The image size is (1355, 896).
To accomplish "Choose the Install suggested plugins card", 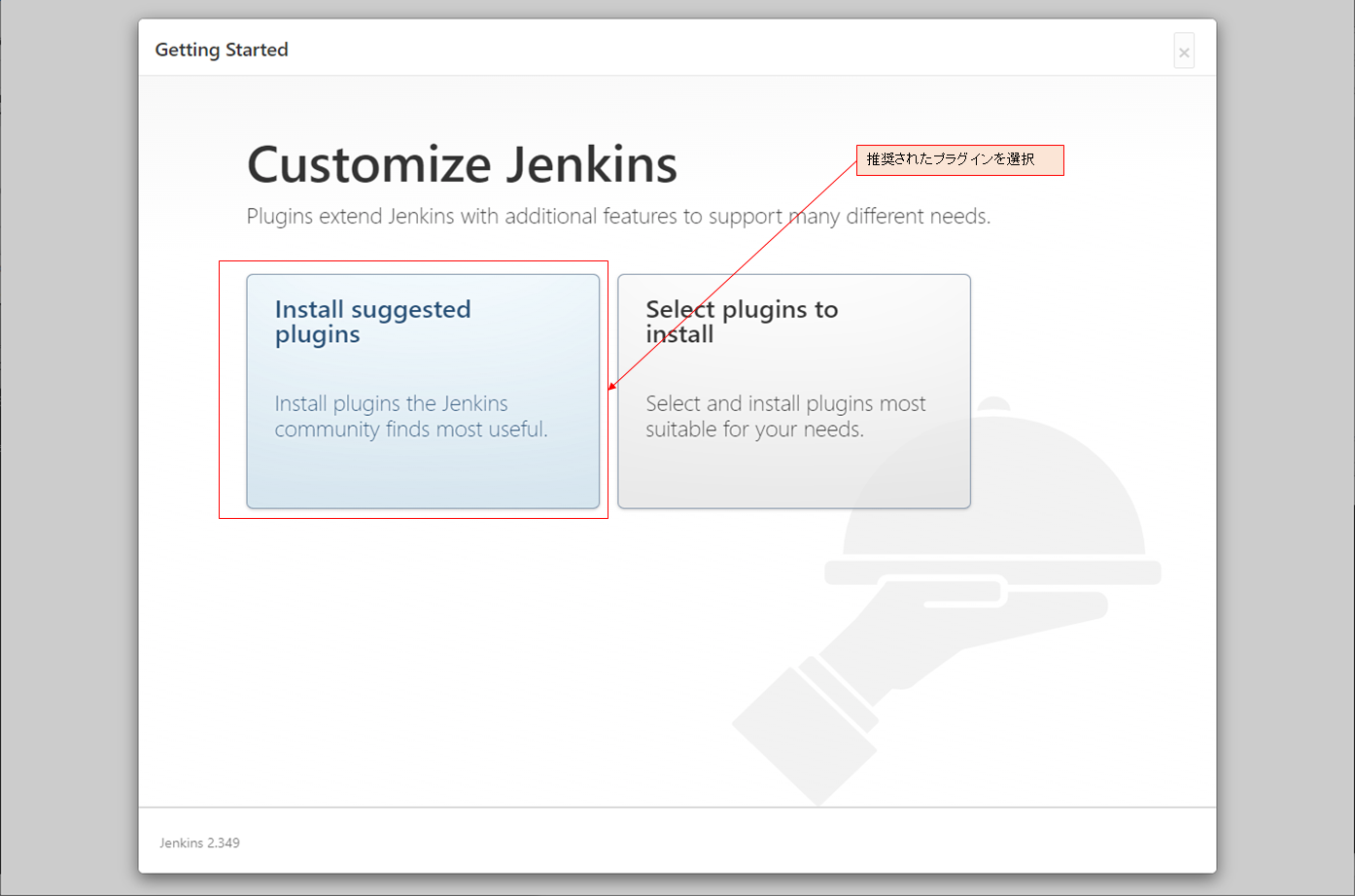I will [423, 391].
